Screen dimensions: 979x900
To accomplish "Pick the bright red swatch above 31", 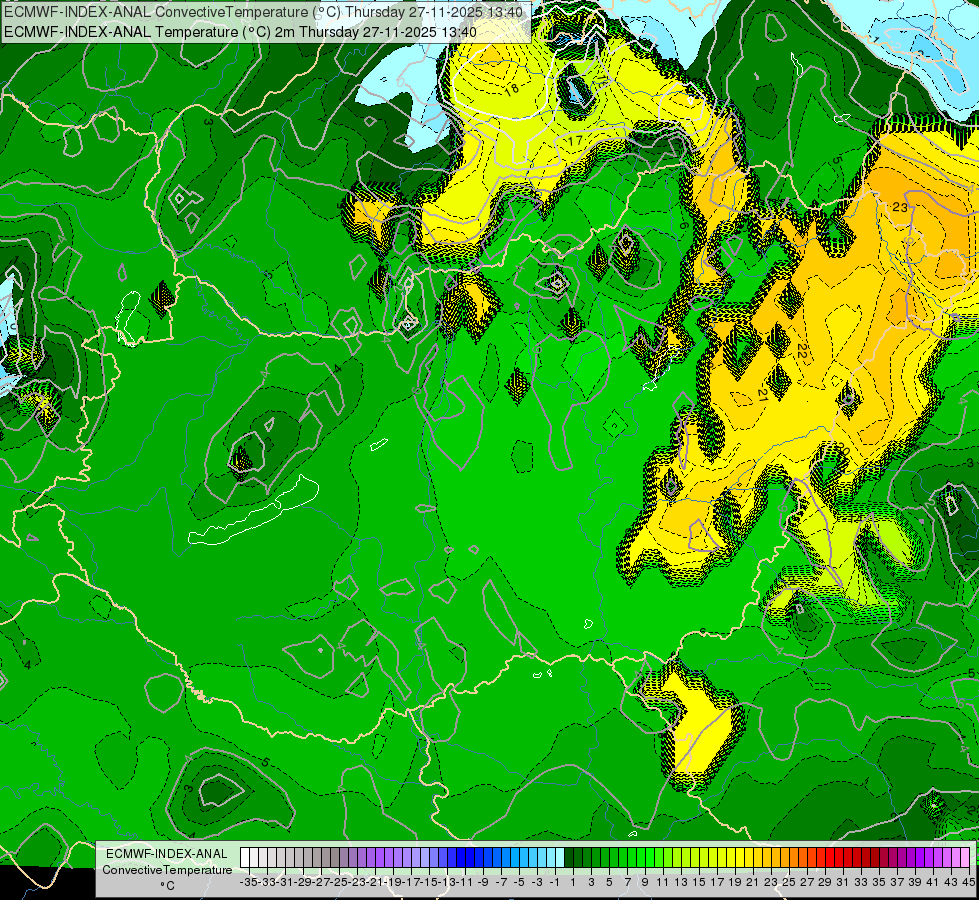I will click(x=839, y=858).
